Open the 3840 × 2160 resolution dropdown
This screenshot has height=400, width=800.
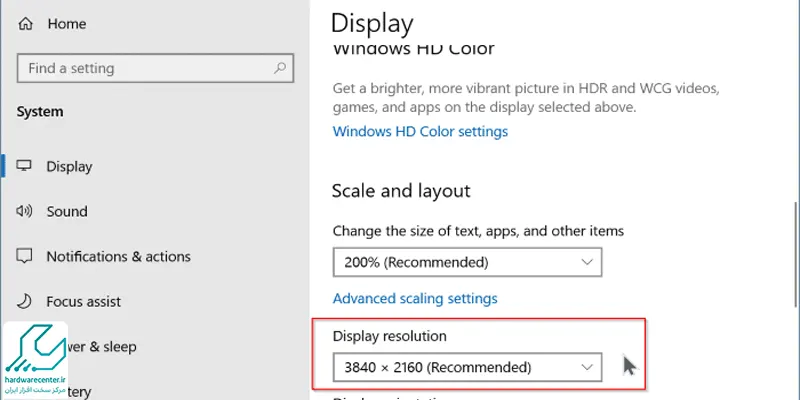click(467, 367)
